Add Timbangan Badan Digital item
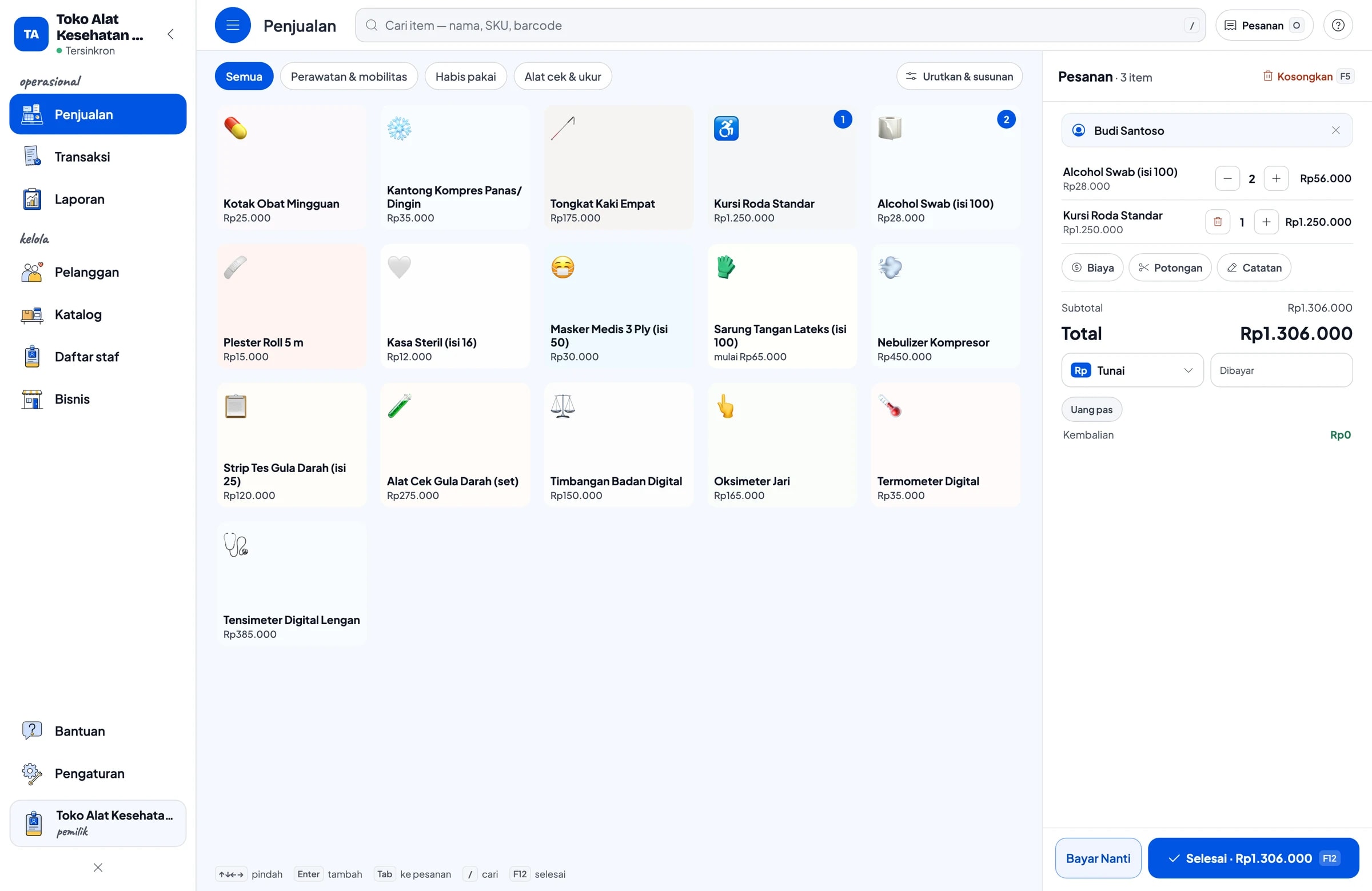 [619, 445]
